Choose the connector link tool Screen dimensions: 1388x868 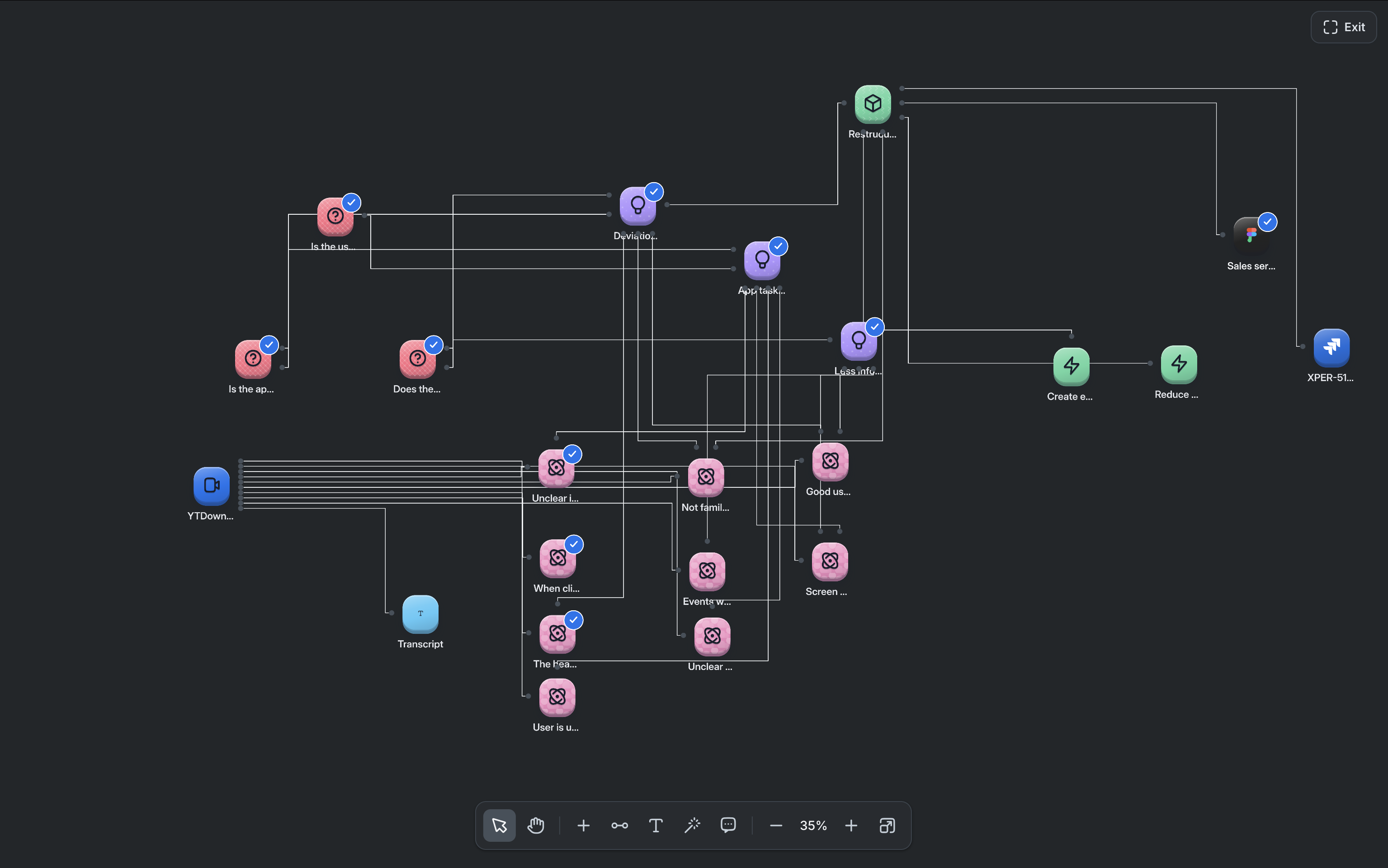[619, 826]
